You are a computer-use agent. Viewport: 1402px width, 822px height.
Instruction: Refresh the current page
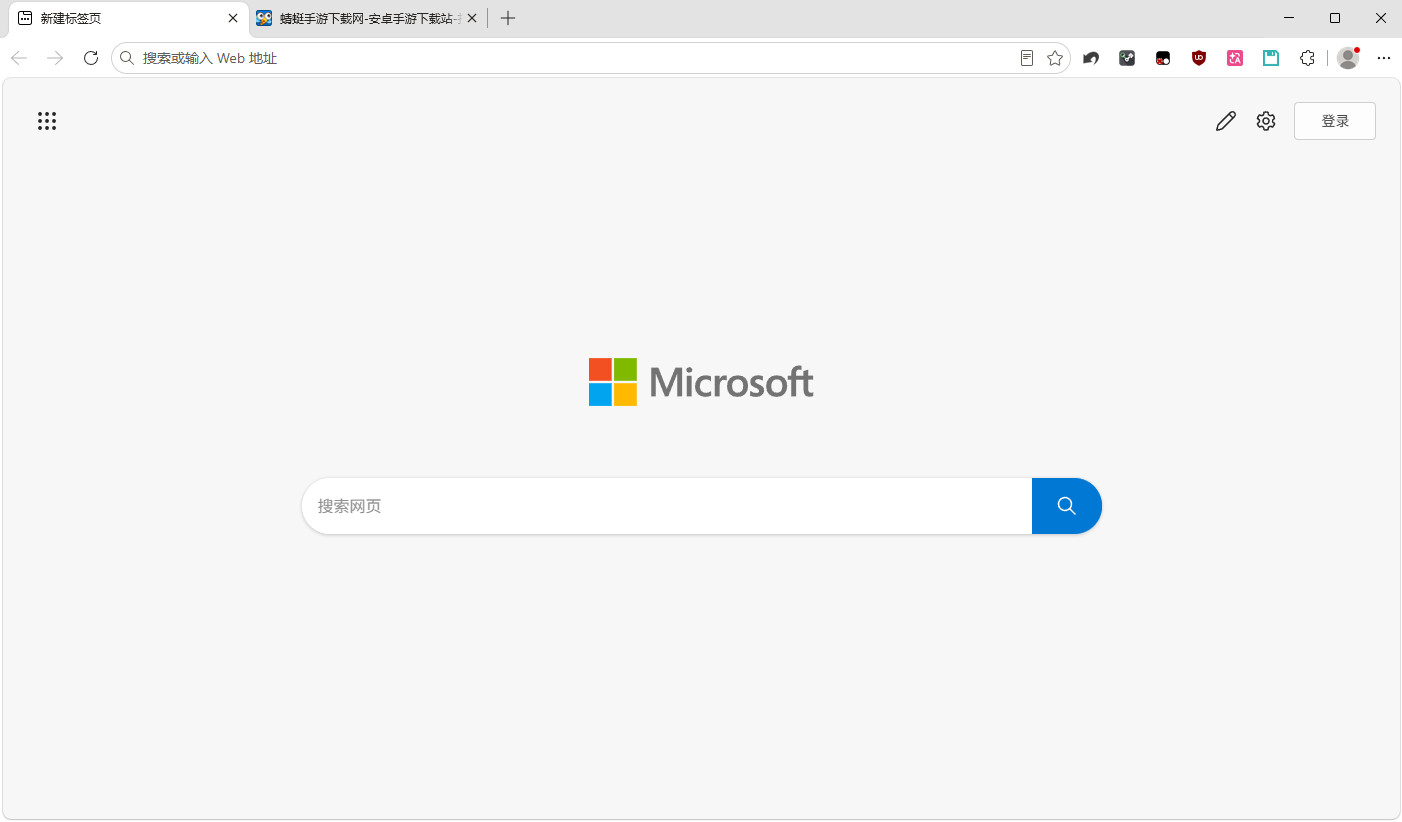coord(91,58)
